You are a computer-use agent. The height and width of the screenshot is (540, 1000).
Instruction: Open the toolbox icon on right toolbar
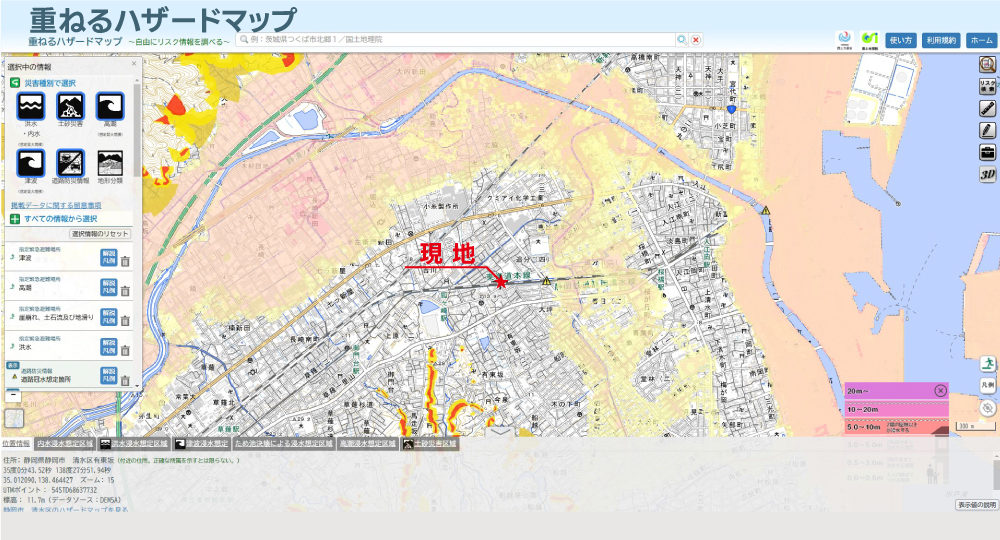coord(987,152)
